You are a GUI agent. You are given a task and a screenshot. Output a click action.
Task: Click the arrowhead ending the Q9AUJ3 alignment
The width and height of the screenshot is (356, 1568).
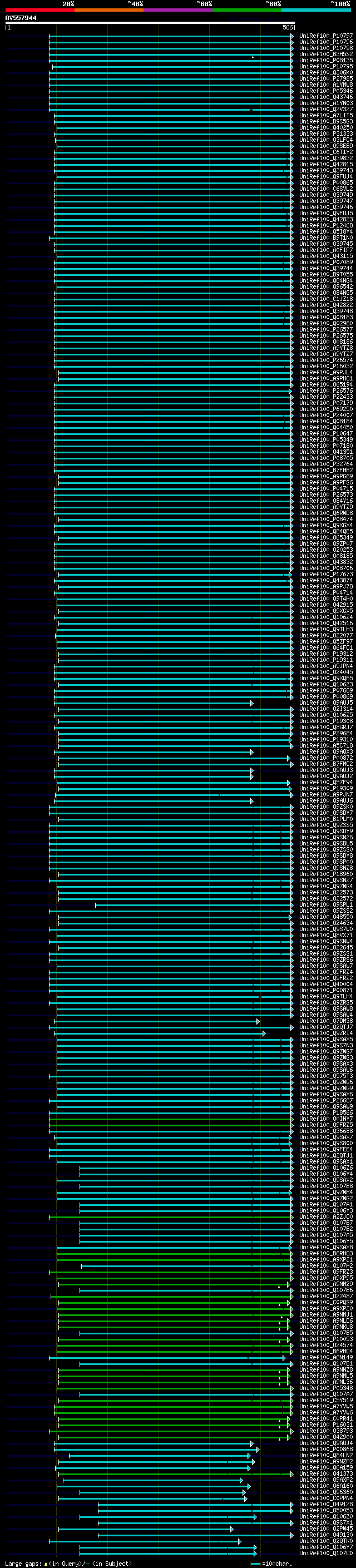(251, 770)
